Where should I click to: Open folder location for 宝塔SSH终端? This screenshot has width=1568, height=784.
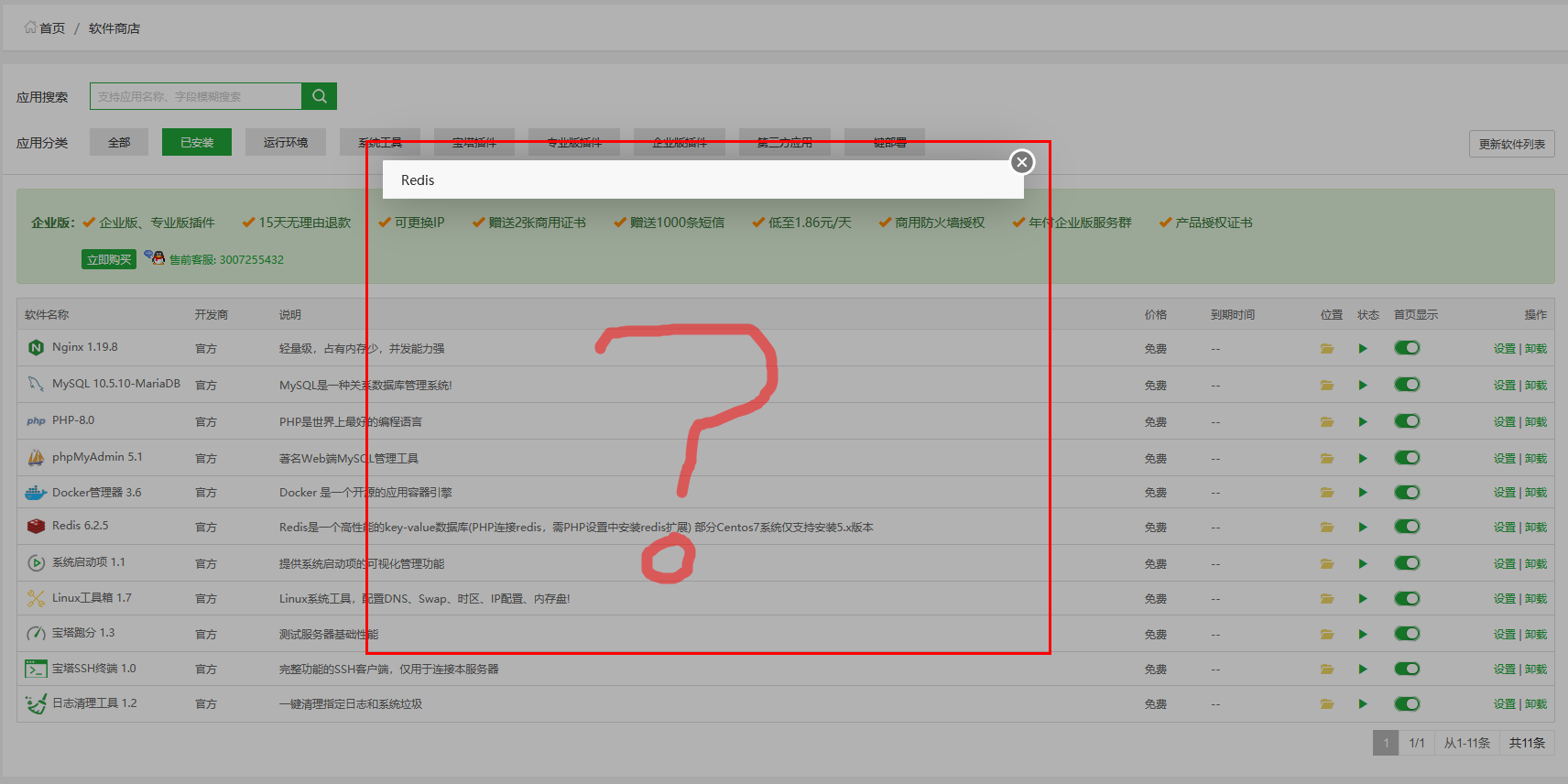pos(1326,670)
